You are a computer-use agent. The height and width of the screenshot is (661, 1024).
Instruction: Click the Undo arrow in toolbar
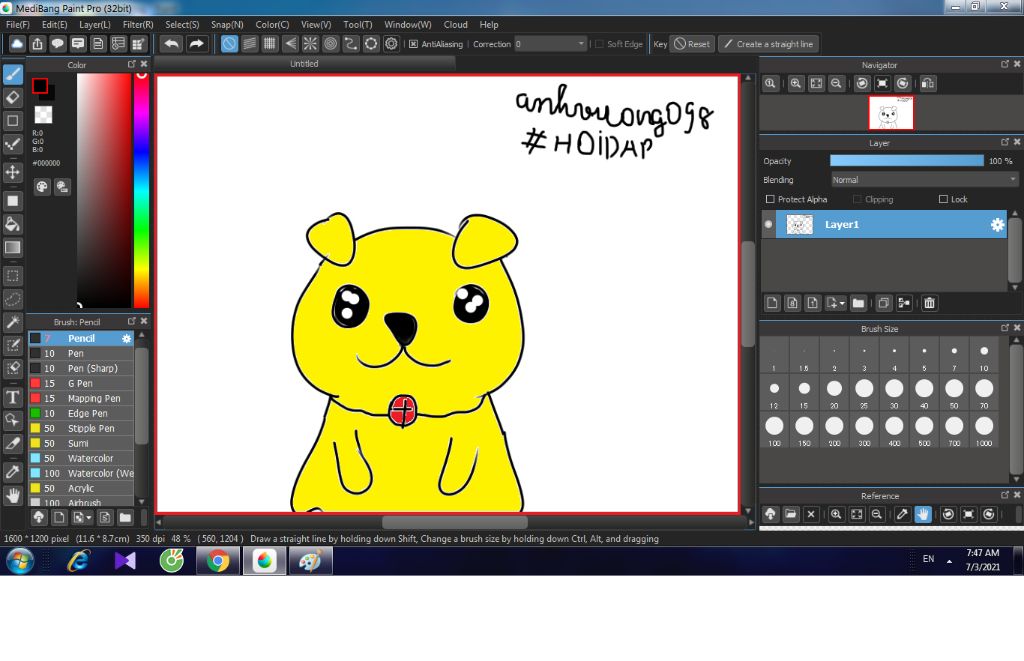(172, 44)
